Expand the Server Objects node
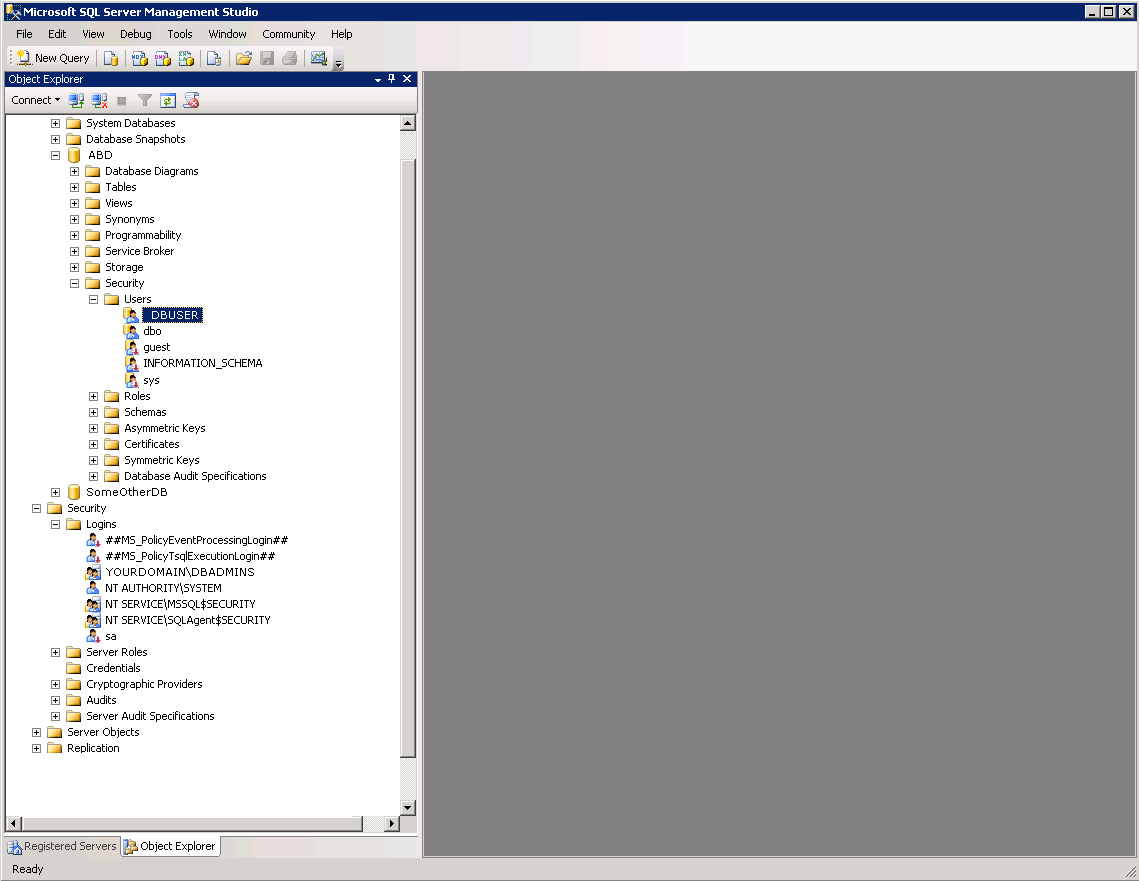 (36, 732)
